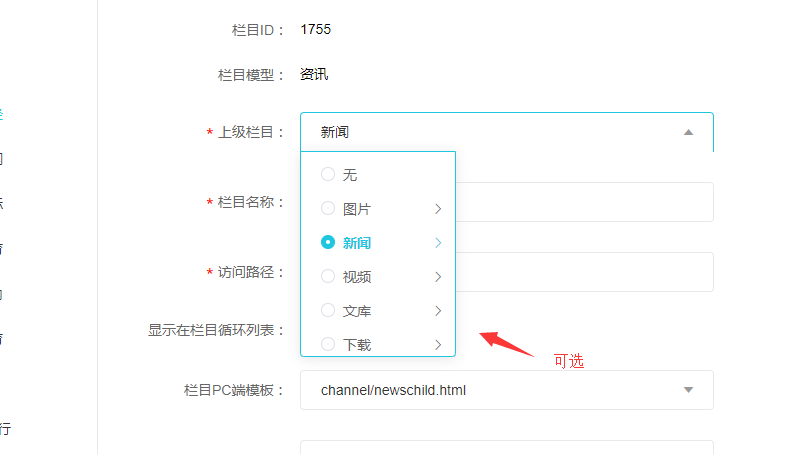Image resolution: width=799 pixels, height=454 pixels.
Task: Expand the 下载 submenu arrow
Action: coord(438,344)
